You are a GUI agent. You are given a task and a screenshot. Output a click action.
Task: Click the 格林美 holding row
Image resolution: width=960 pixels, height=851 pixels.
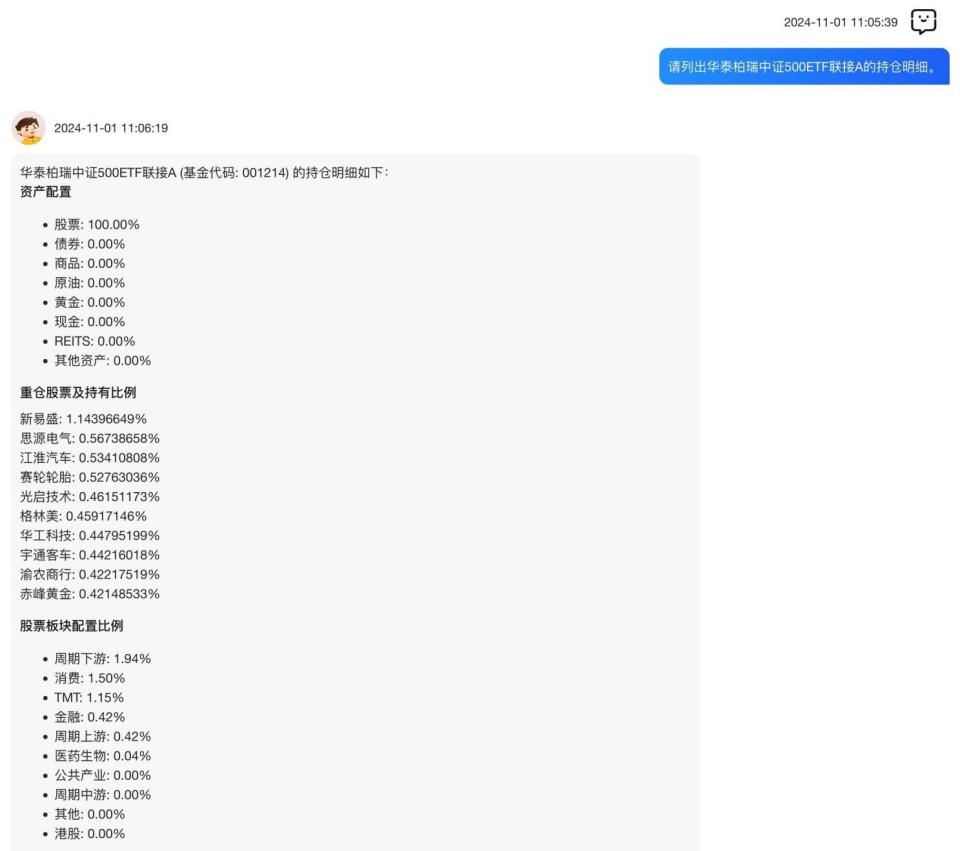83,516
